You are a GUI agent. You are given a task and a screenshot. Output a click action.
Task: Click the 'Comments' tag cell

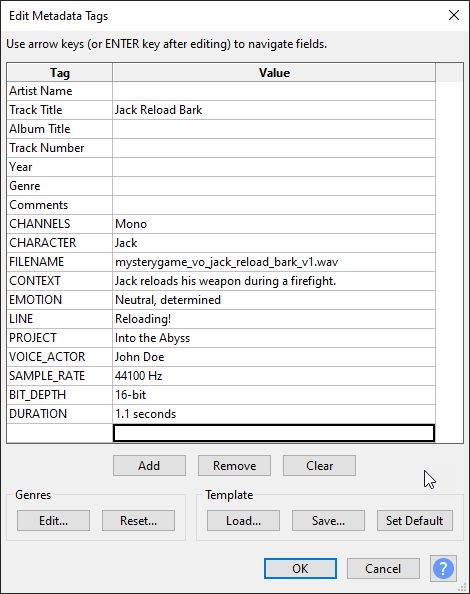(59, 205)
